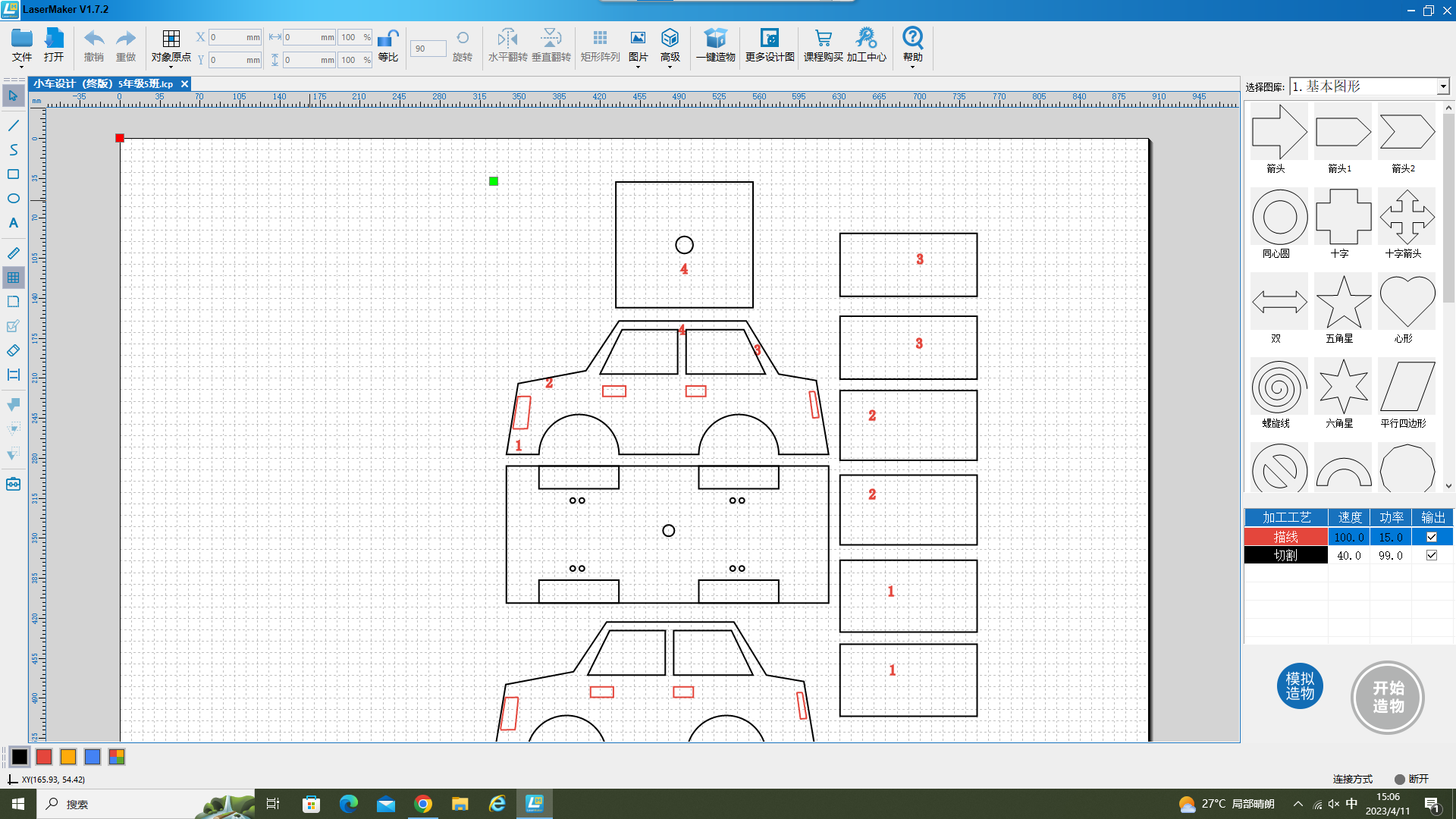Toggle output checkbox for 描线 row
Viewport: 1456px width, 819px height.
(1432, 537)
